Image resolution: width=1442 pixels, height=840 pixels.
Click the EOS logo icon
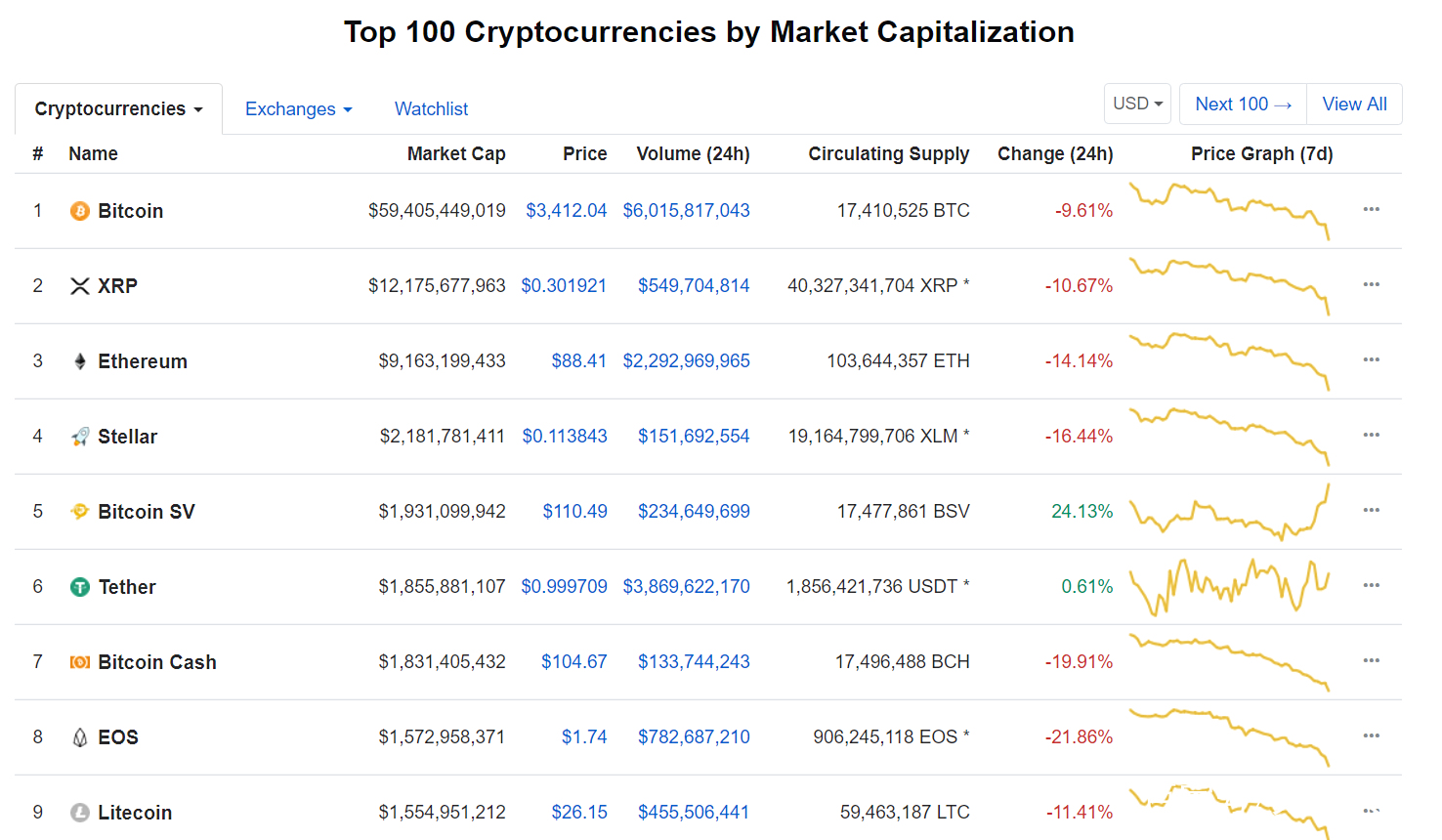tap(80, 737)
